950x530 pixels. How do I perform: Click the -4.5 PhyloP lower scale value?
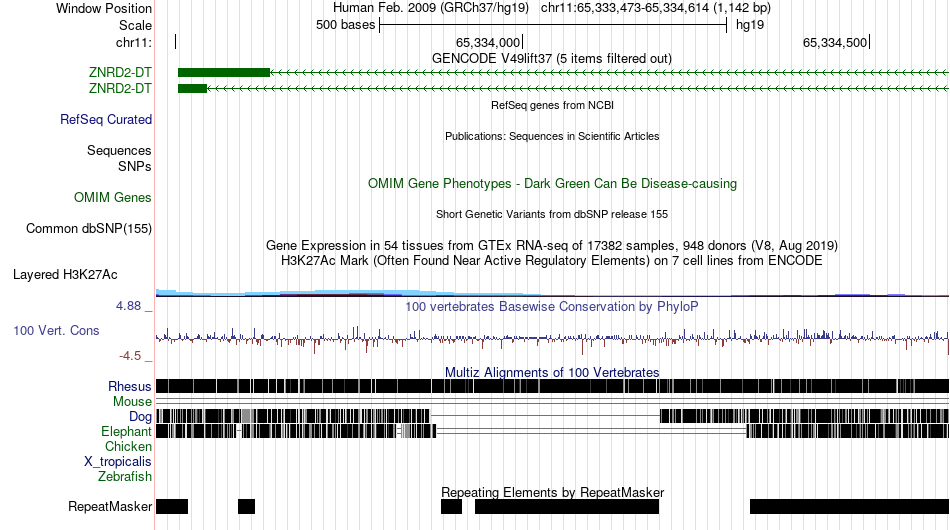pos(130,356)
